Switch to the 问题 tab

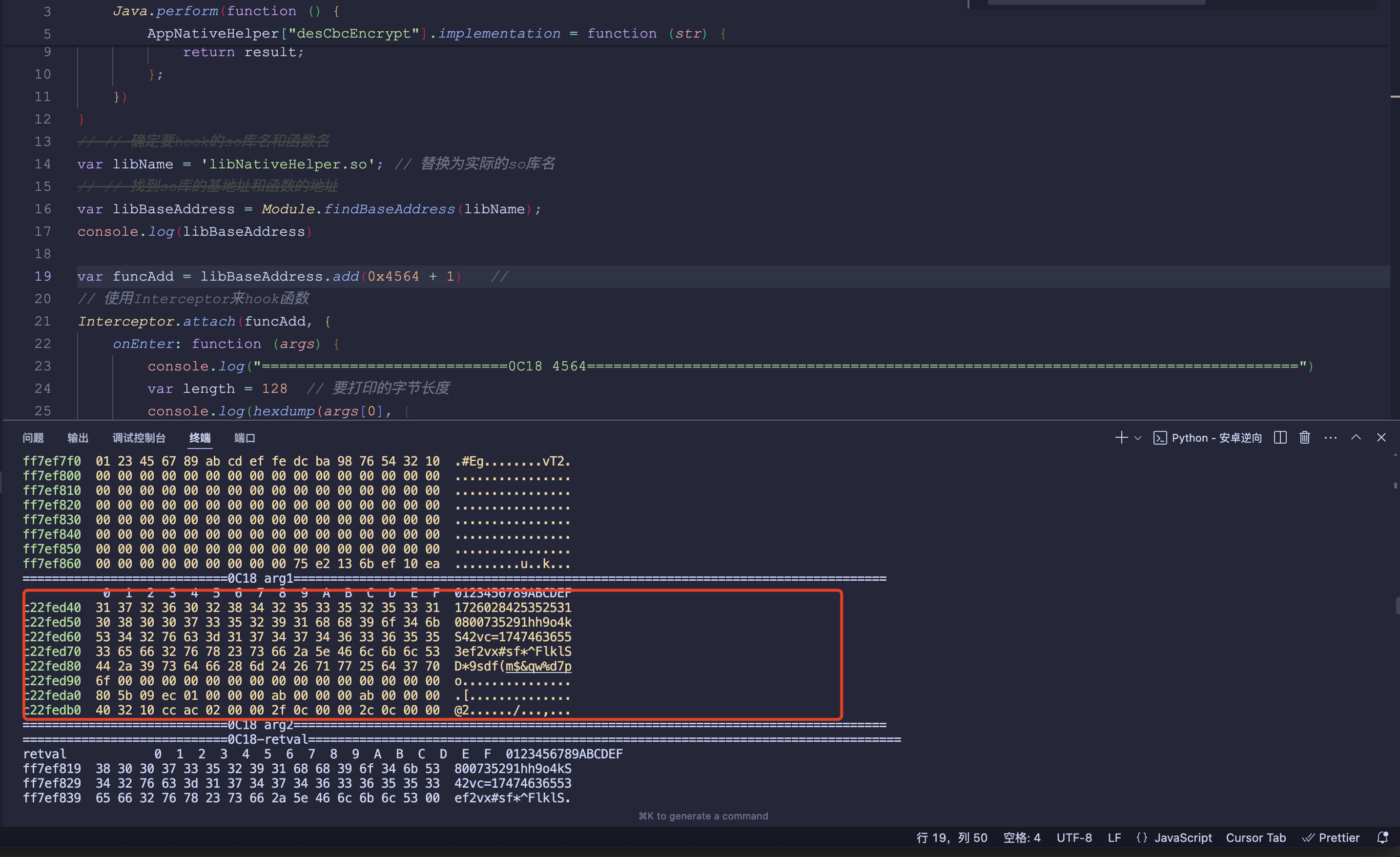[x=33, y=438]
